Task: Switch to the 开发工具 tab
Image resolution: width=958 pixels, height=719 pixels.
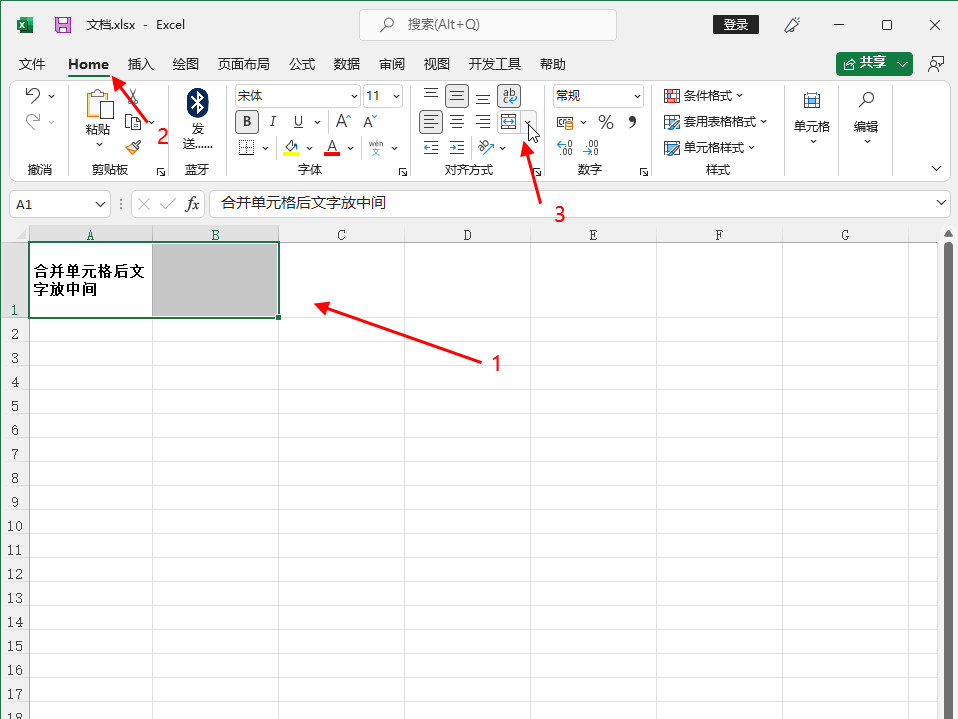Action: click(495, 64)
